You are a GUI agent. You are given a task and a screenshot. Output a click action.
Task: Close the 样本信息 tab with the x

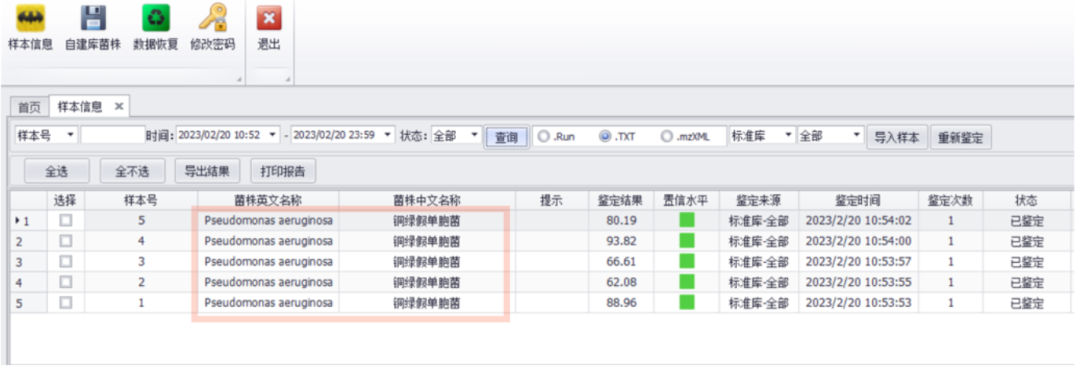click(118, 107)
